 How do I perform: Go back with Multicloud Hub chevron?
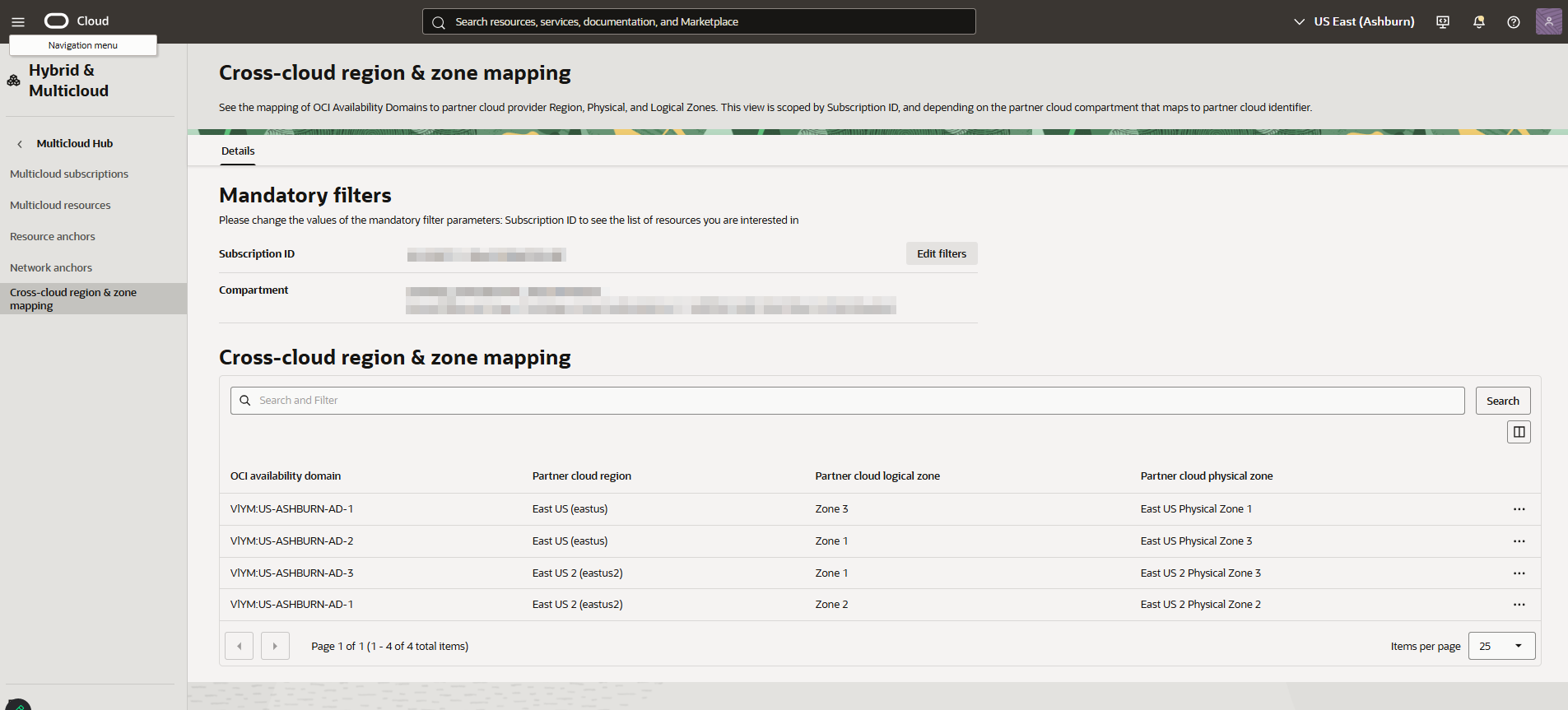[20, 144]
